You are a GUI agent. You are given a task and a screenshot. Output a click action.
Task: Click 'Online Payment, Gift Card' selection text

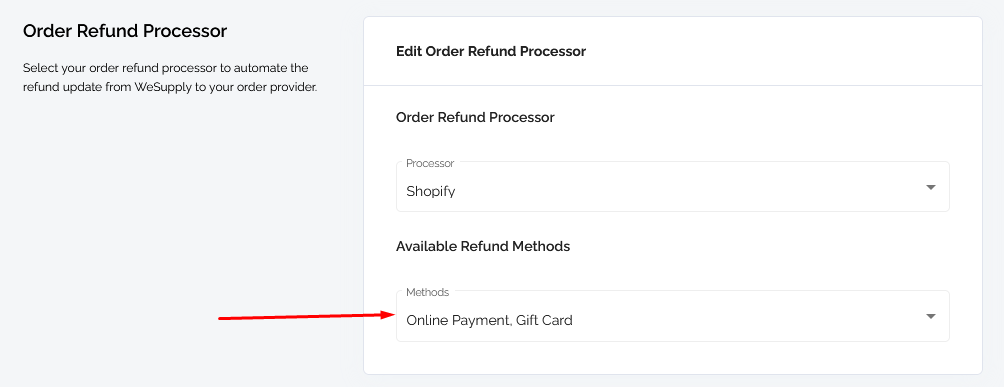[x=489, y=320]
